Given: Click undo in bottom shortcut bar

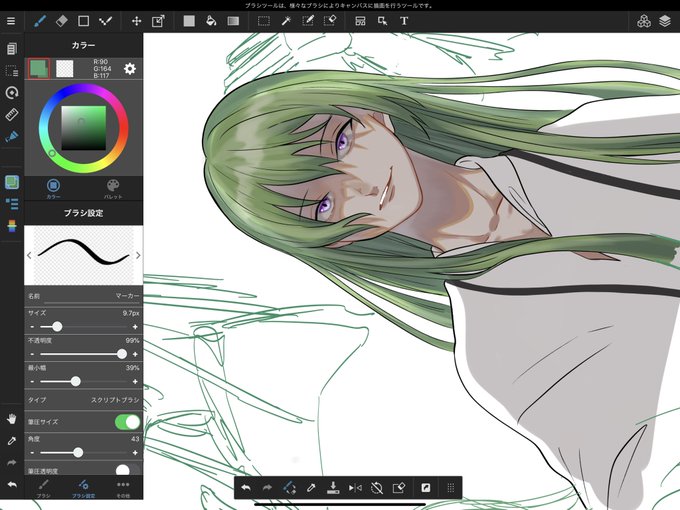Looking at the screenshot, I should click(x=246, y=488).
